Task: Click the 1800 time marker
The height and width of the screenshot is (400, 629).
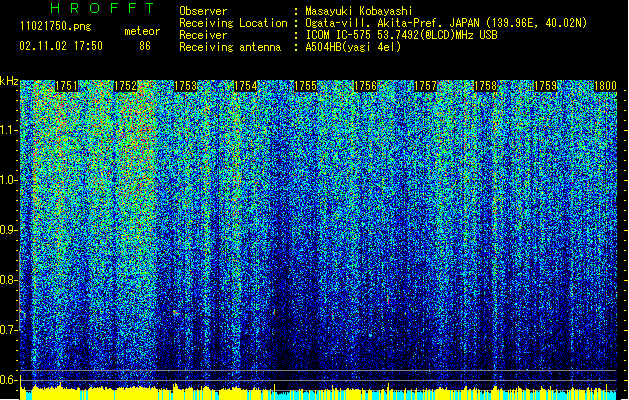Action: coord(605,86)
